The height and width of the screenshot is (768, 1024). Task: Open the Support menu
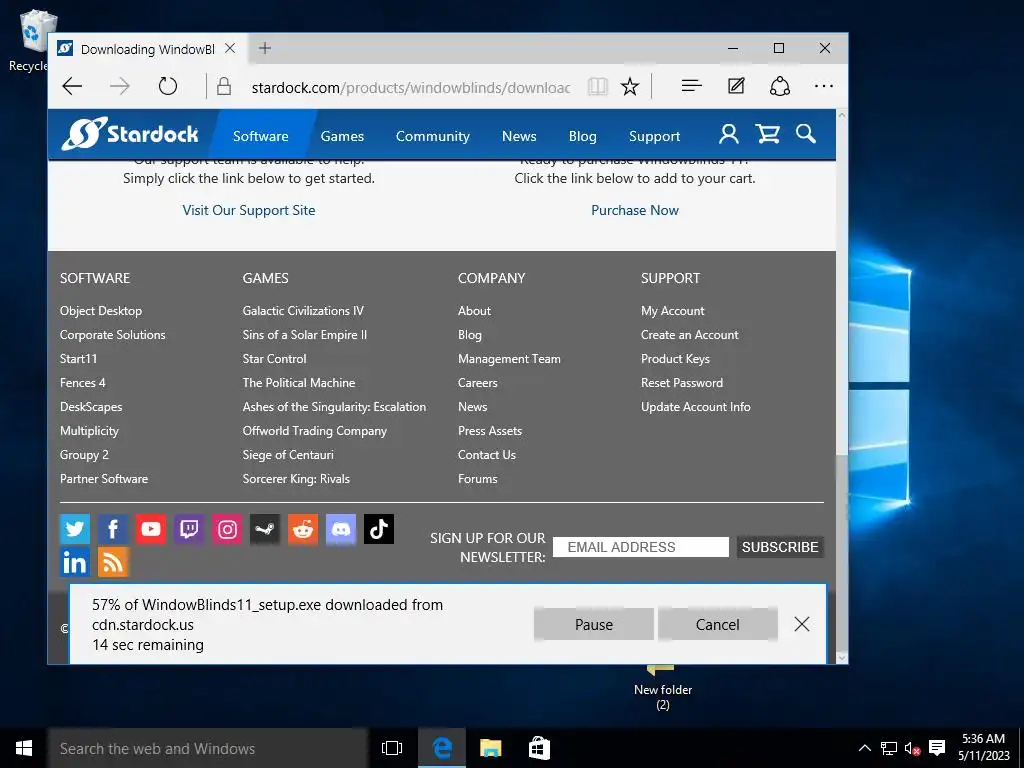tap(654, 136)
